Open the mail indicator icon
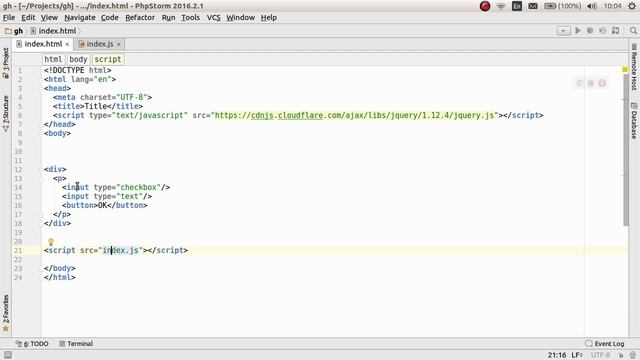The width and height of the screenshot is (640, 360). click(x=533, y=6)
